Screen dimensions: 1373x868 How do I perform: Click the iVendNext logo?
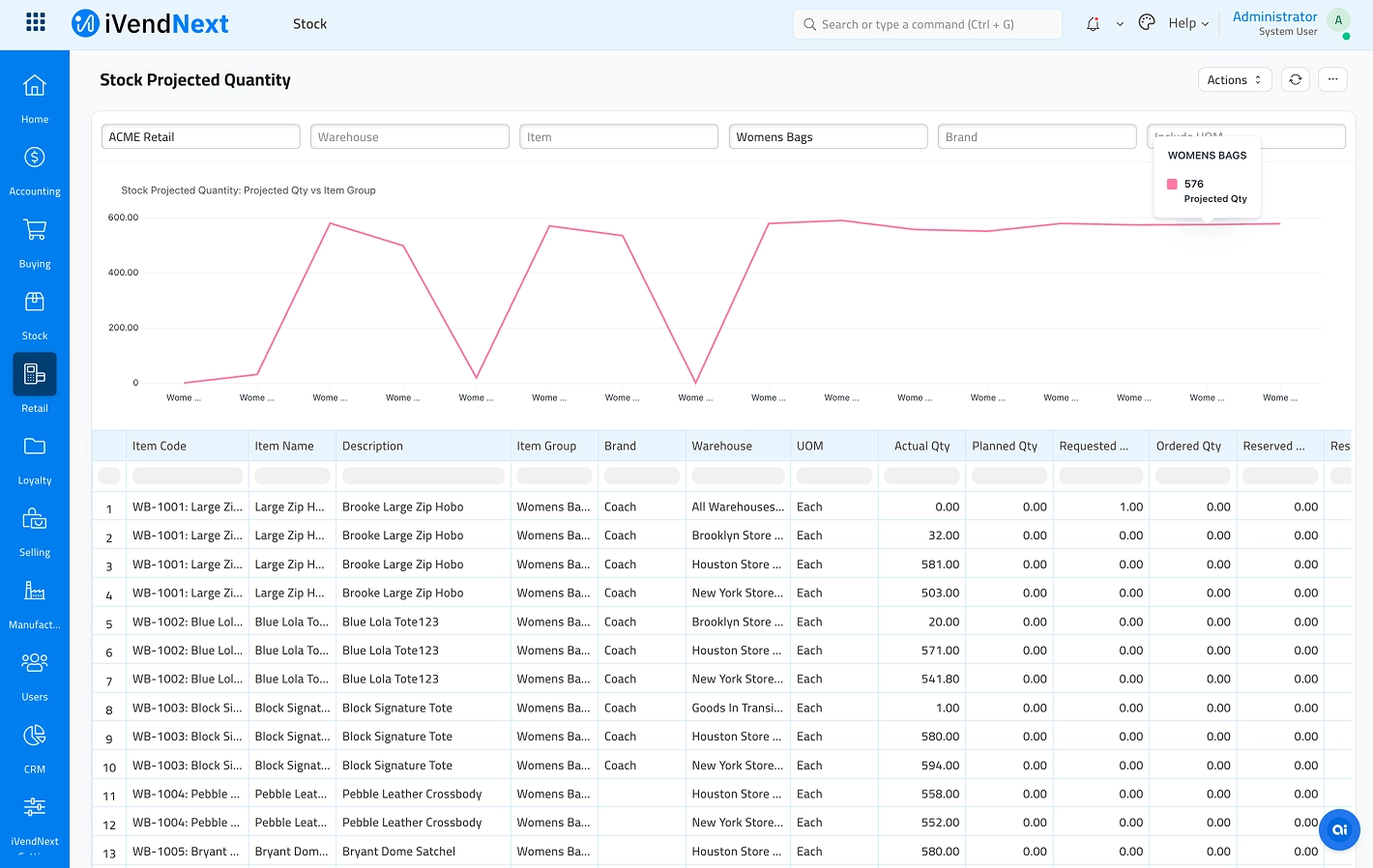[151, 23]
